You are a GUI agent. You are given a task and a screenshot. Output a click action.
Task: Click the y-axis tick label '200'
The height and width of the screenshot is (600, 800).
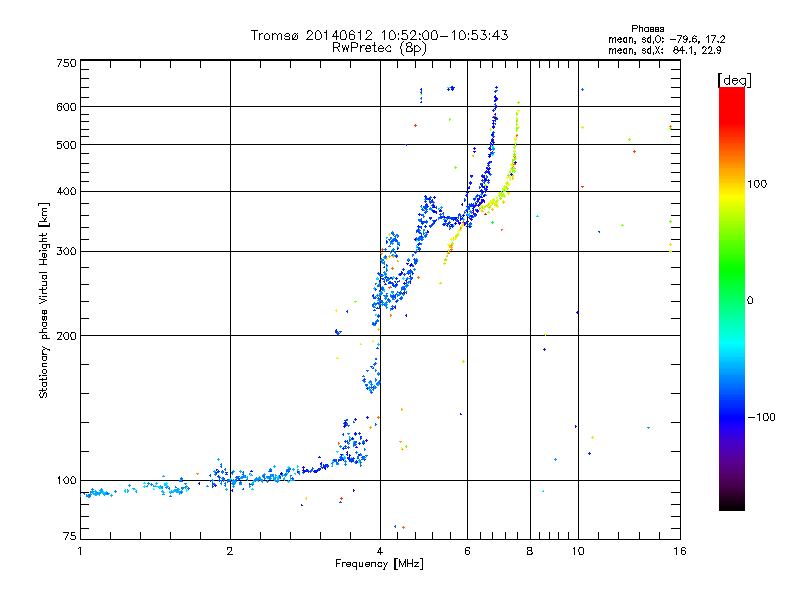[x=66, y=336]
